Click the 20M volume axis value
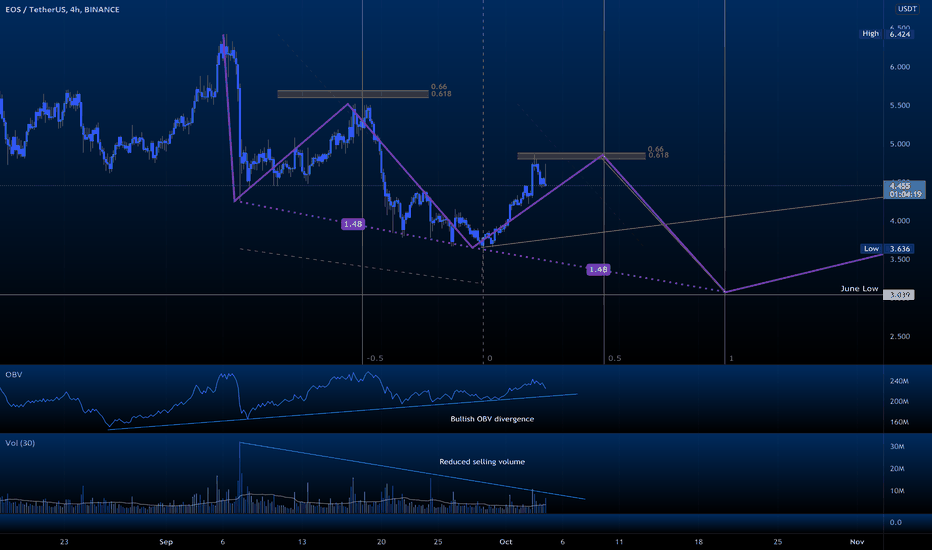This screenshot has height=550, width=932. click(x=897, y=469)
